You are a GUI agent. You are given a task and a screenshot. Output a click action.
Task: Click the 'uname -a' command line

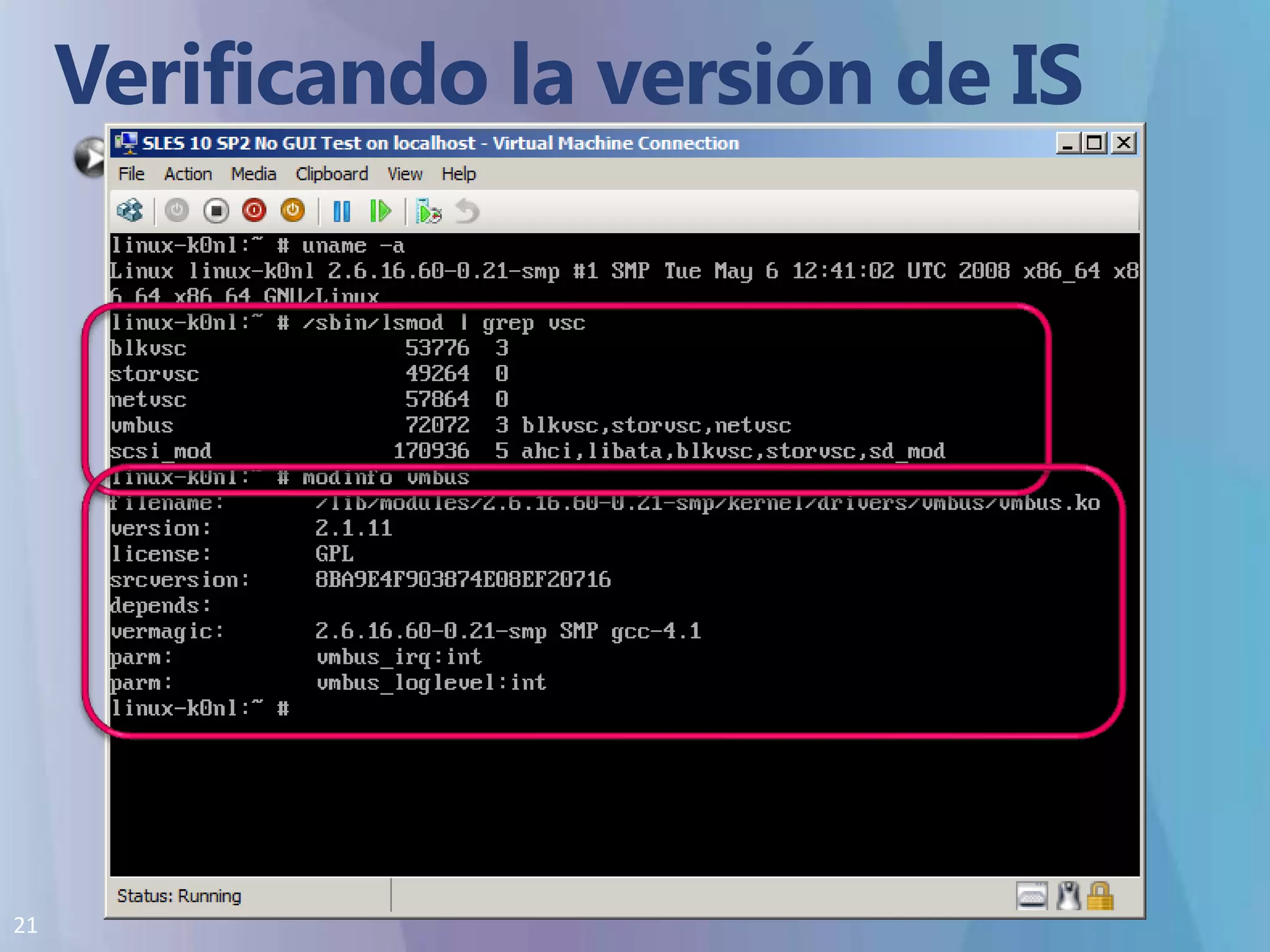257,246
